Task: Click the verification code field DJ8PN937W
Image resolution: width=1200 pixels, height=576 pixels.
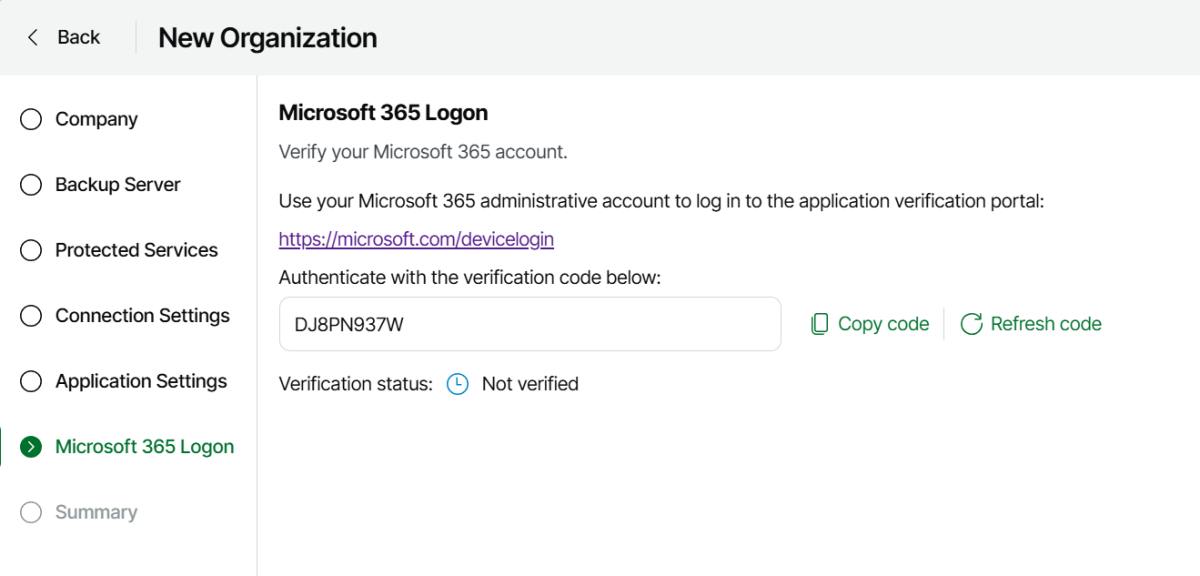Action: [x=529, y=324]
